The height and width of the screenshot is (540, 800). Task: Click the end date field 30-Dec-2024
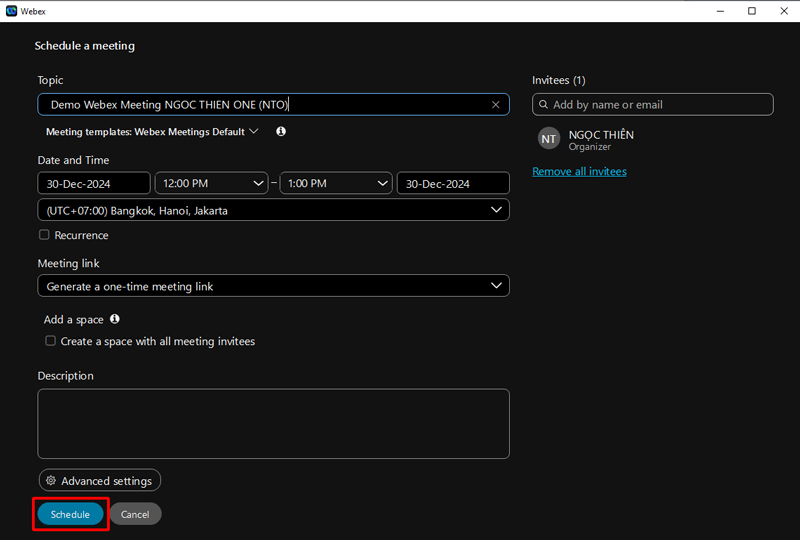(x=453, y=183)
